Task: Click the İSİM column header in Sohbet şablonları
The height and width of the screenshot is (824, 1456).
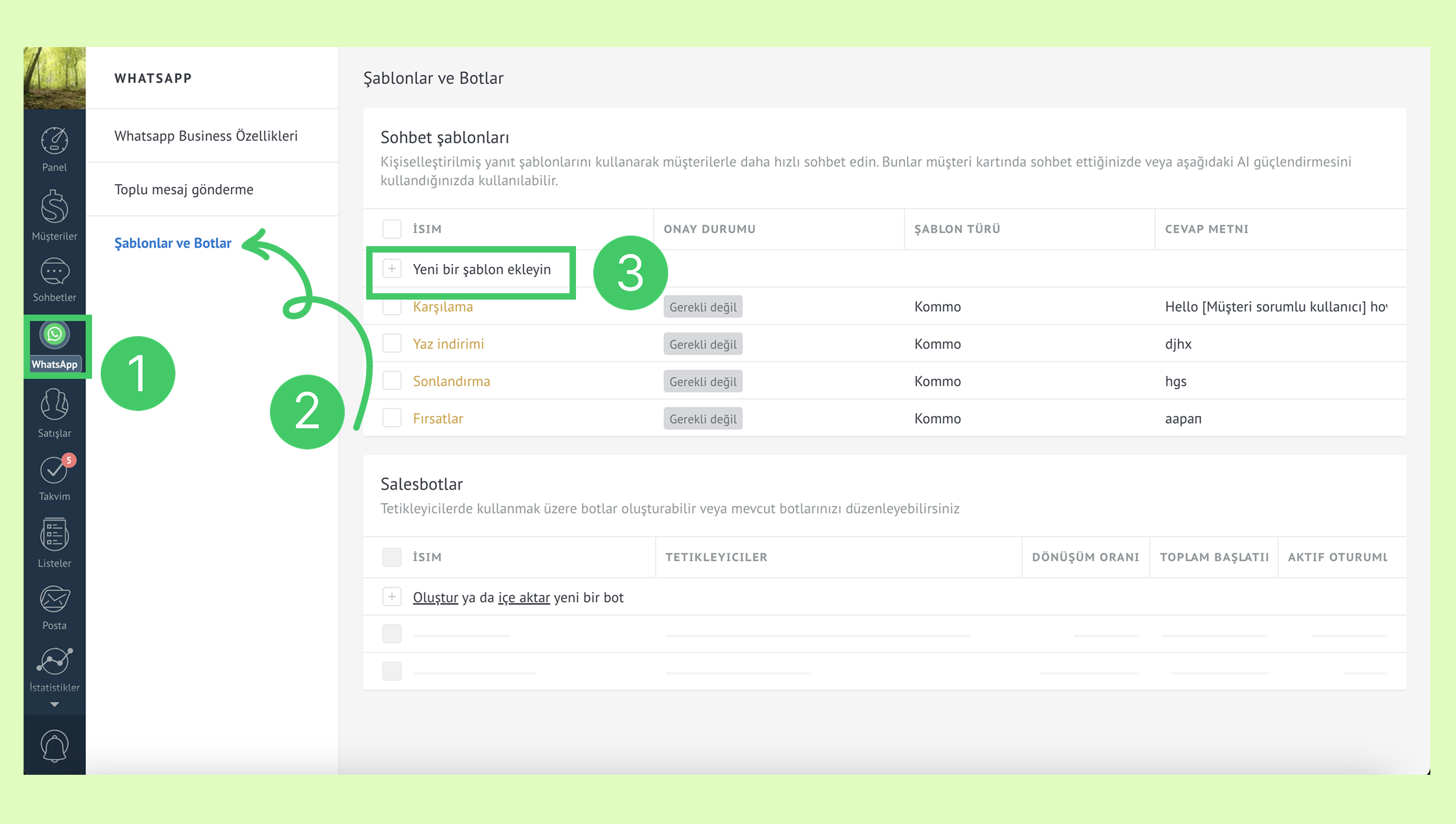Action: [427, 229]
